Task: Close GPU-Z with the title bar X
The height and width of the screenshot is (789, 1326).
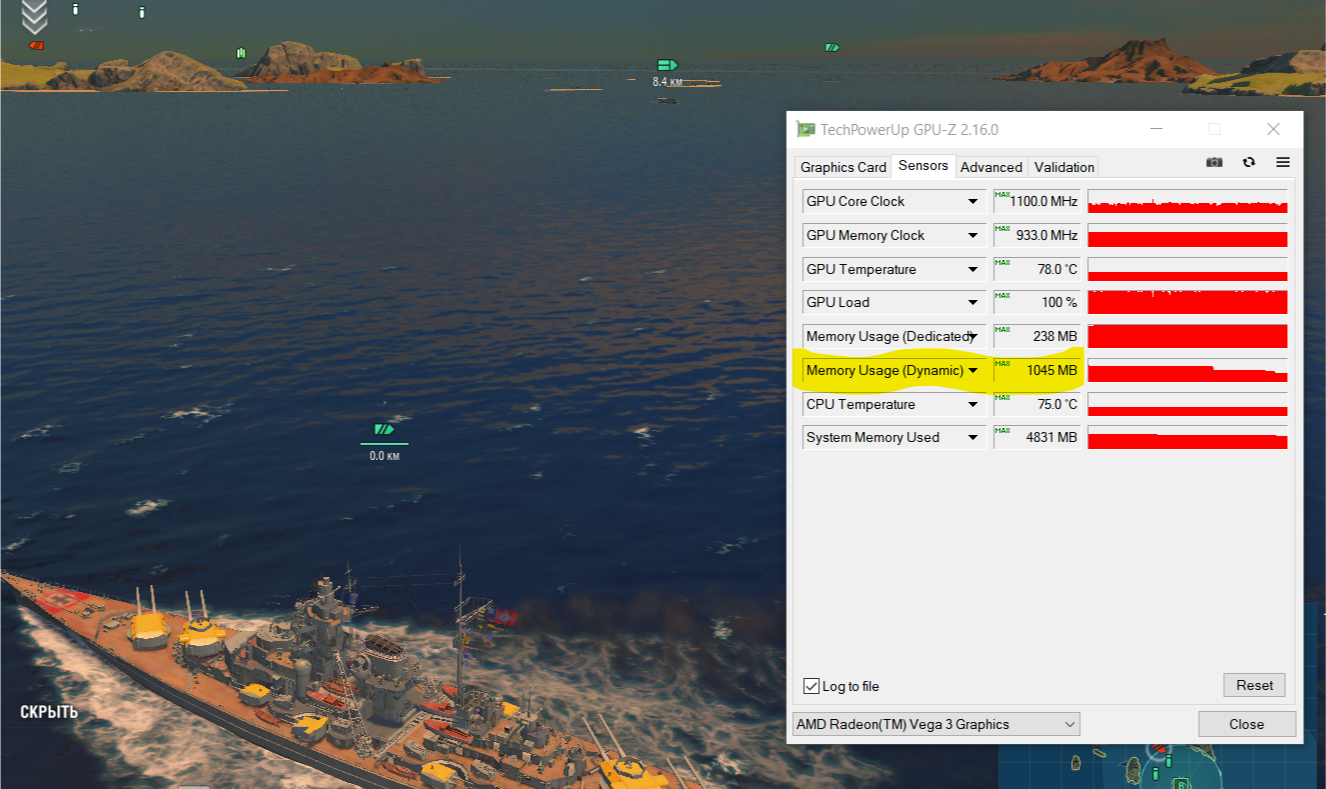Action: (1273, 129)
